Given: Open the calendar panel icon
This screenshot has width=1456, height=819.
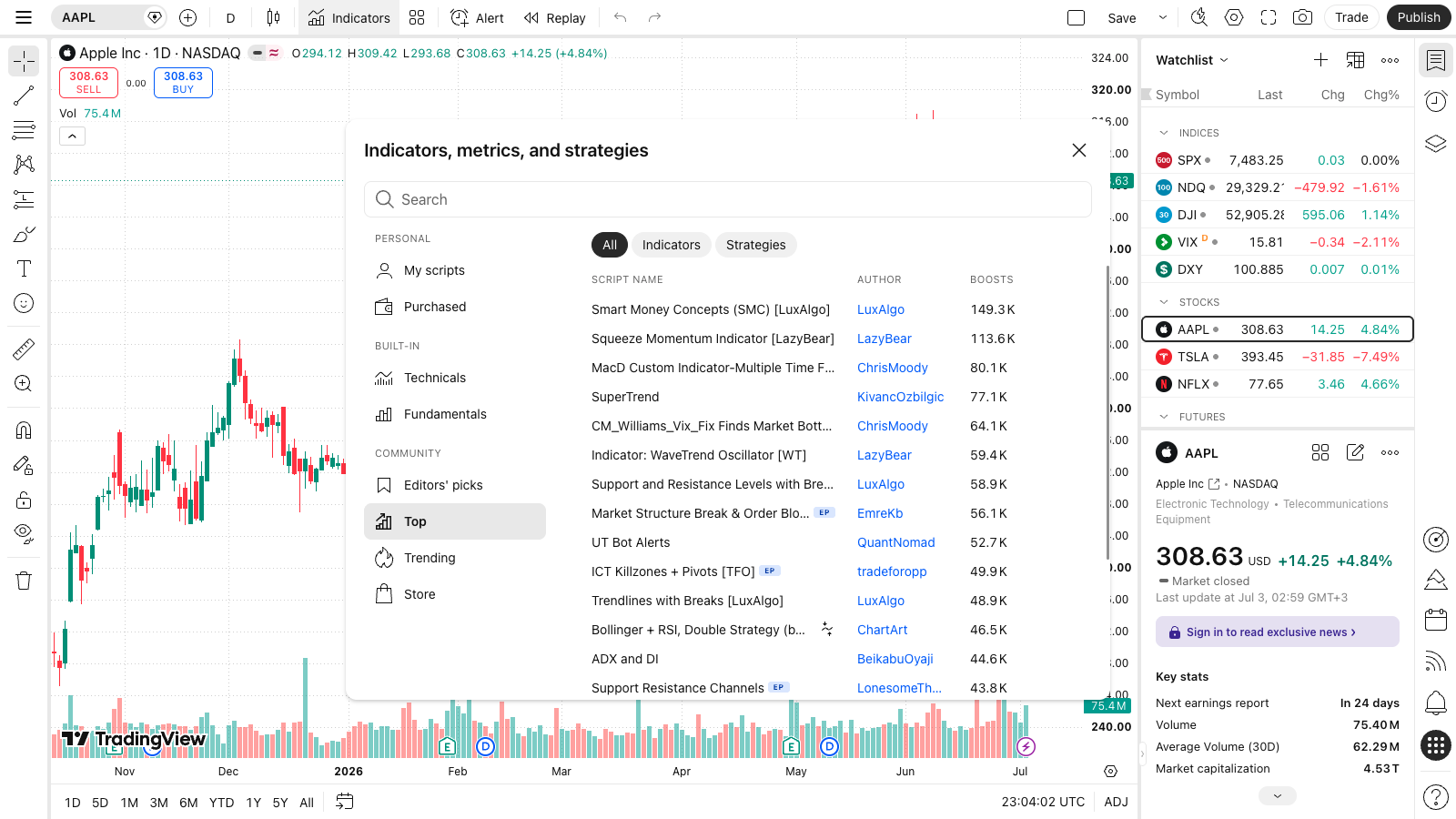Looking at the screenshot, I should tap(1436, 620).
